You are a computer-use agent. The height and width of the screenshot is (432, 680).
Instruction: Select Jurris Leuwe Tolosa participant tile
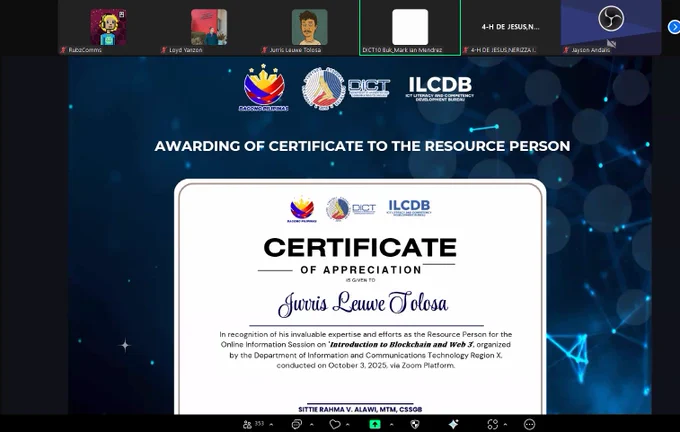[x=309, y=27]
